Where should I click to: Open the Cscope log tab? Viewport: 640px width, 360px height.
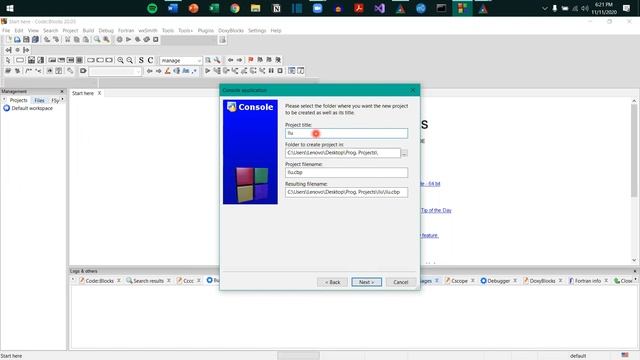coord(459,281)
